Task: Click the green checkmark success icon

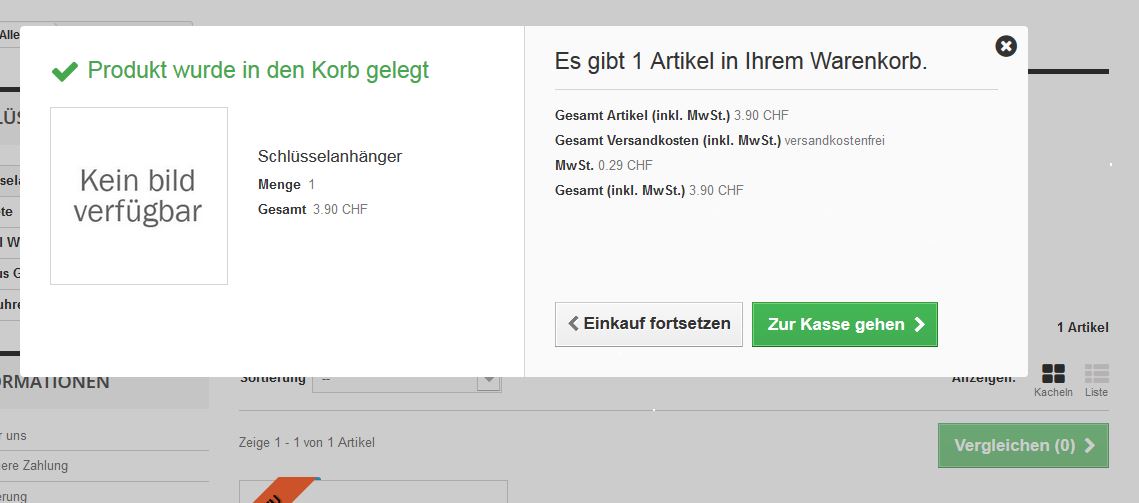Action: (65, 71)
